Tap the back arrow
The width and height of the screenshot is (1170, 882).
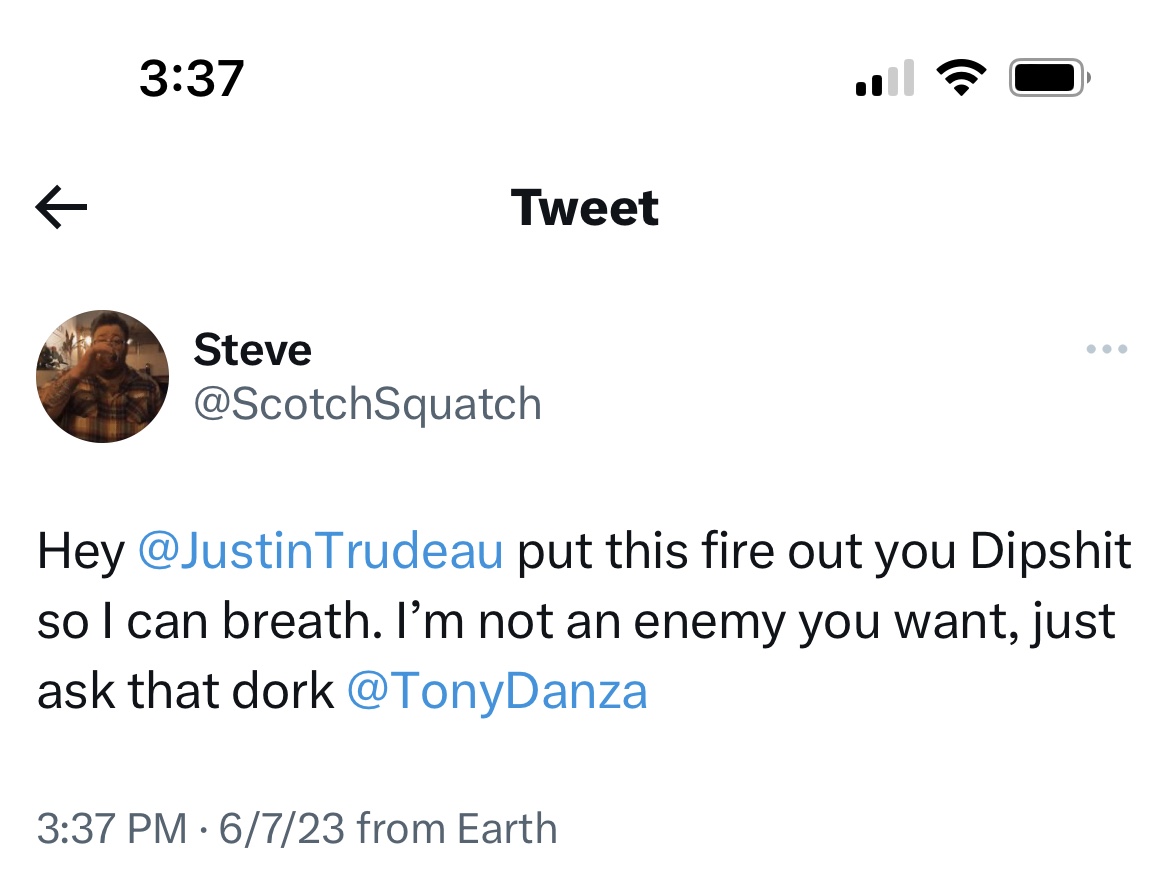[x=62, y=208]
